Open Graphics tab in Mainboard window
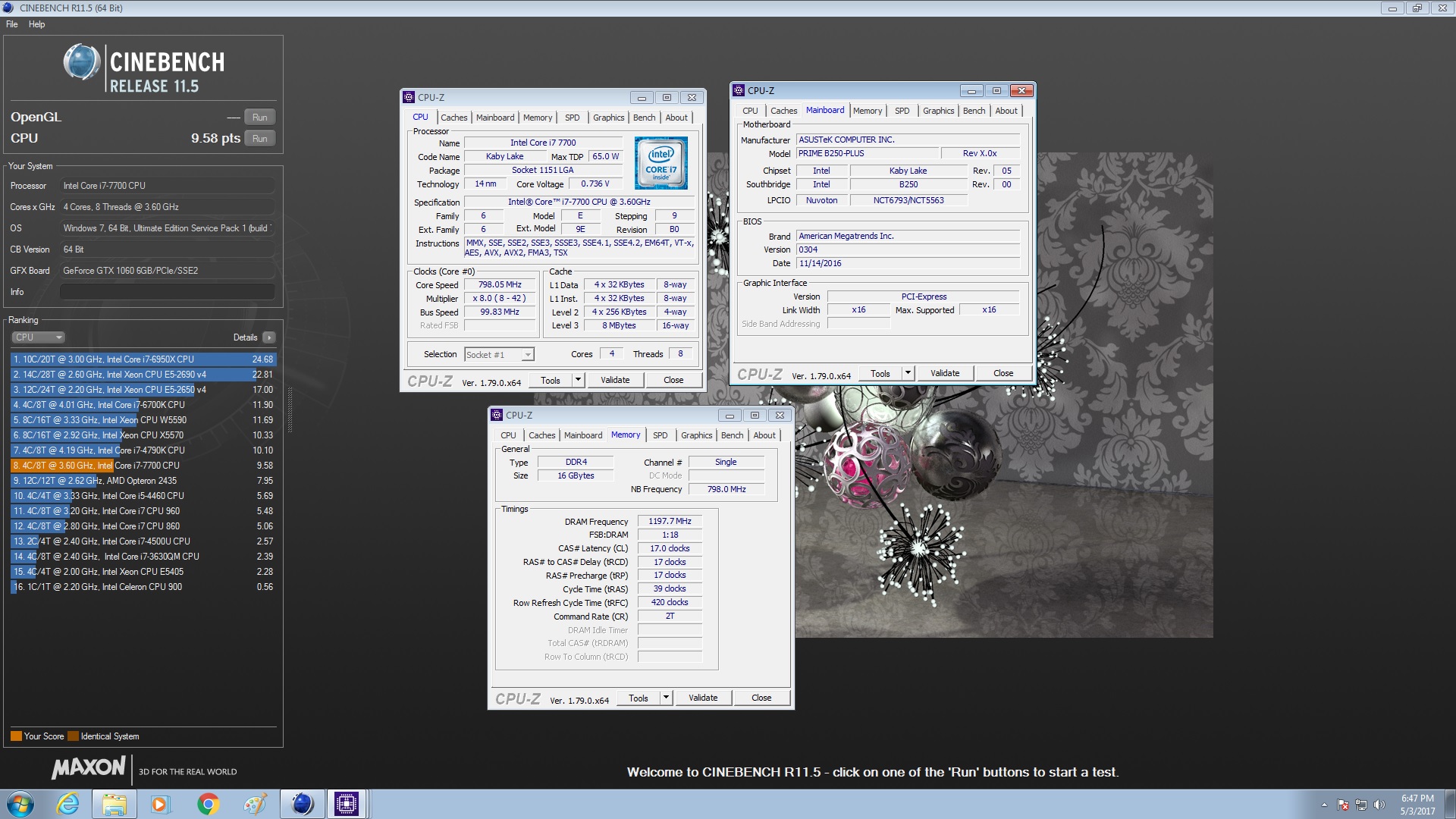 tap(938, 111)
